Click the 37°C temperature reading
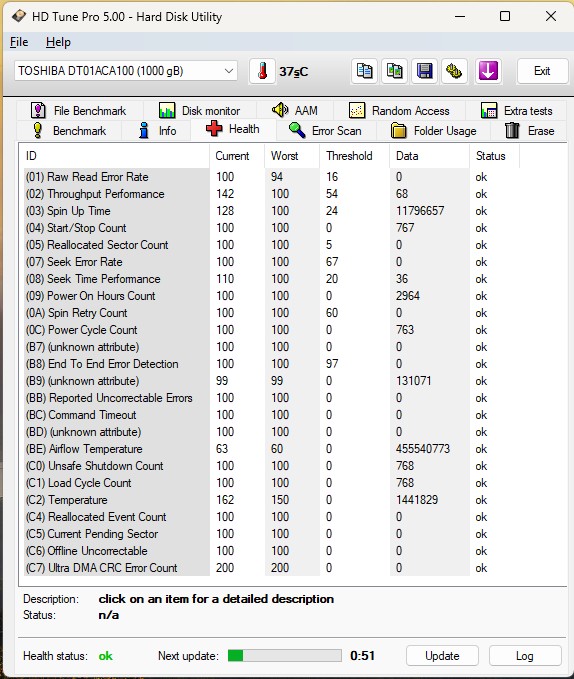 pos(293,71)
